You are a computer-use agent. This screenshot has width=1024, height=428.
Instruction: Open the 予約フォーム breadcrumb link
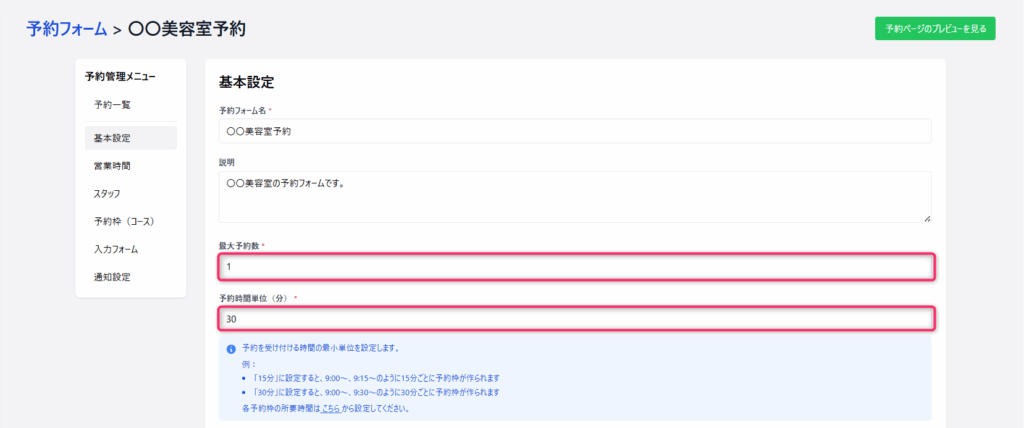(x=66, y=29)
